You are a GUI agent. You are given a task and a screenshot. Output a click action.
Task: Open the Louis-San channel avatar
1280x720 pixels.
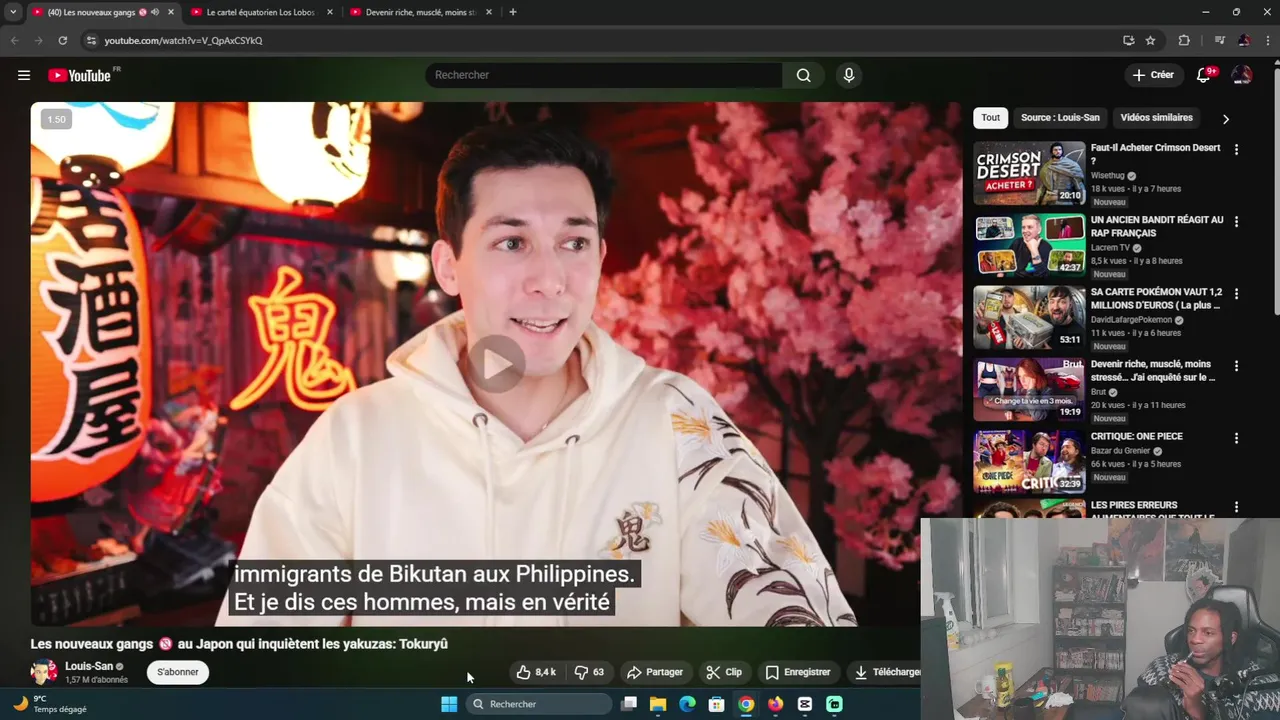click(x=43, y=672)
